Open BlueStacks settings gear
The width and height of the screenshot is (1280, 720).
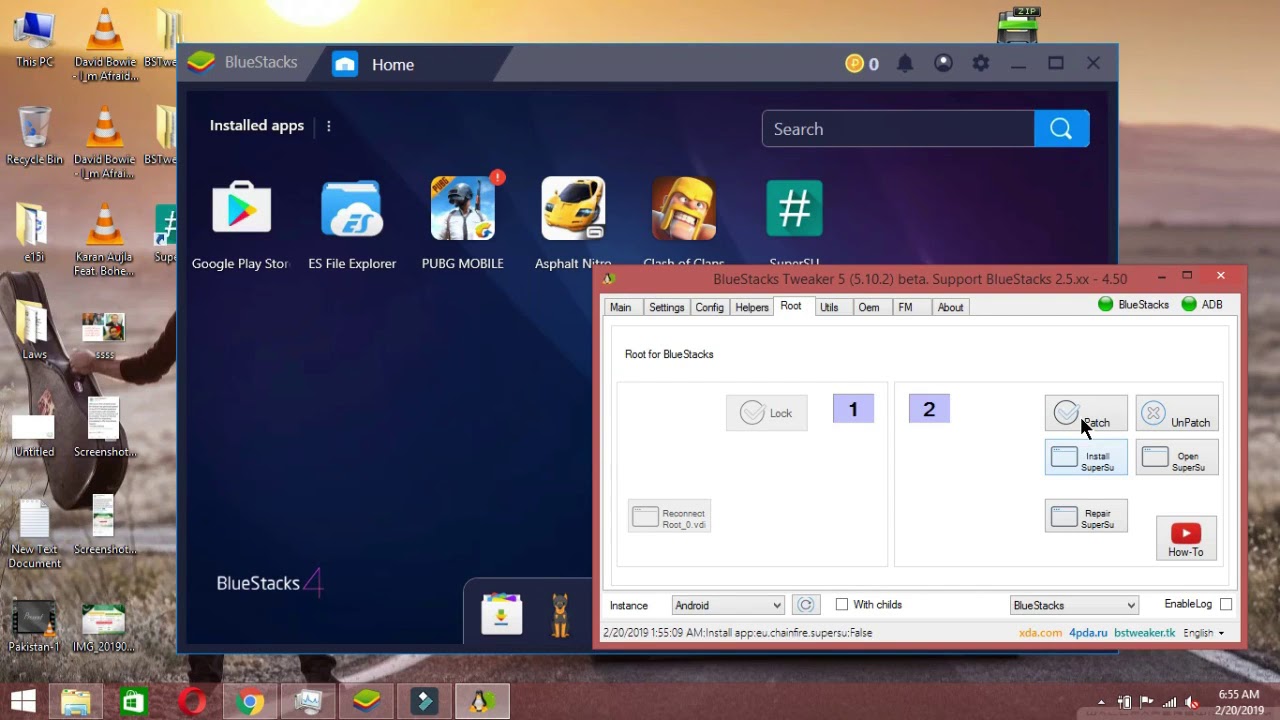(x=981, y=63)
